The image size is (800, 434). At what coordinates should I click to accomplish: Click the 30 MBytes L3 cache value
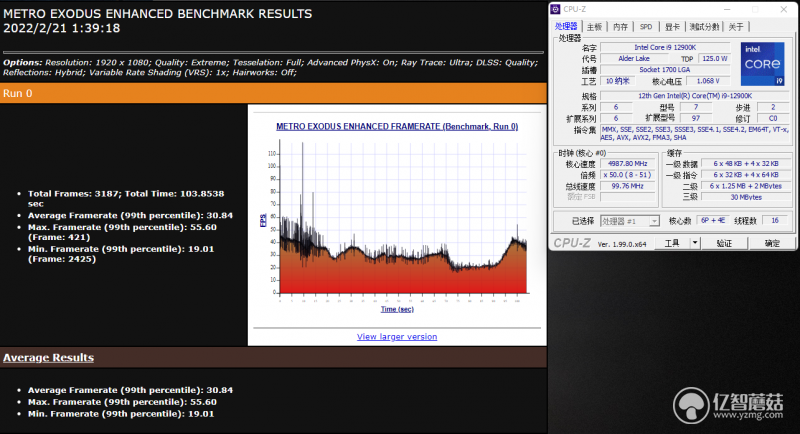(746, 197)
